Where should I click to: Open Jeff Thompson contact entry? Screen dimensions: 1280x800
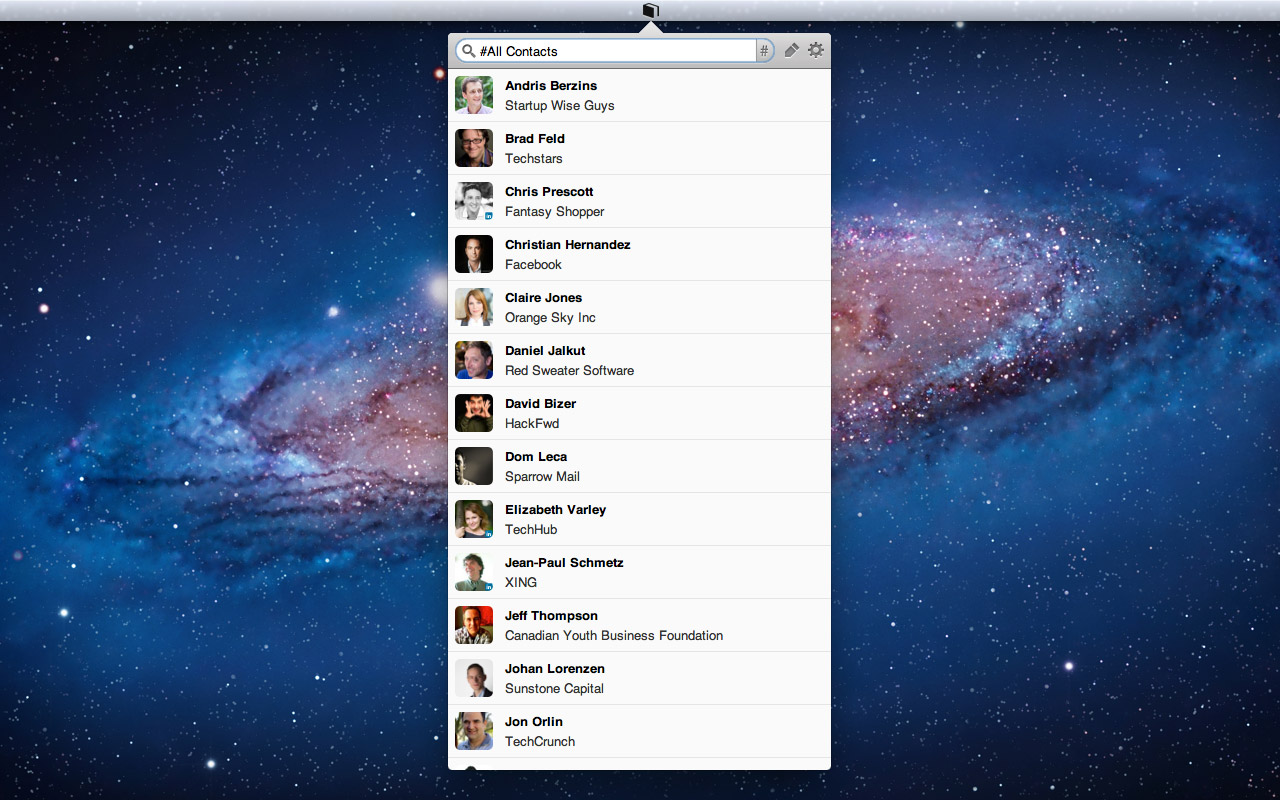(639, 625)
